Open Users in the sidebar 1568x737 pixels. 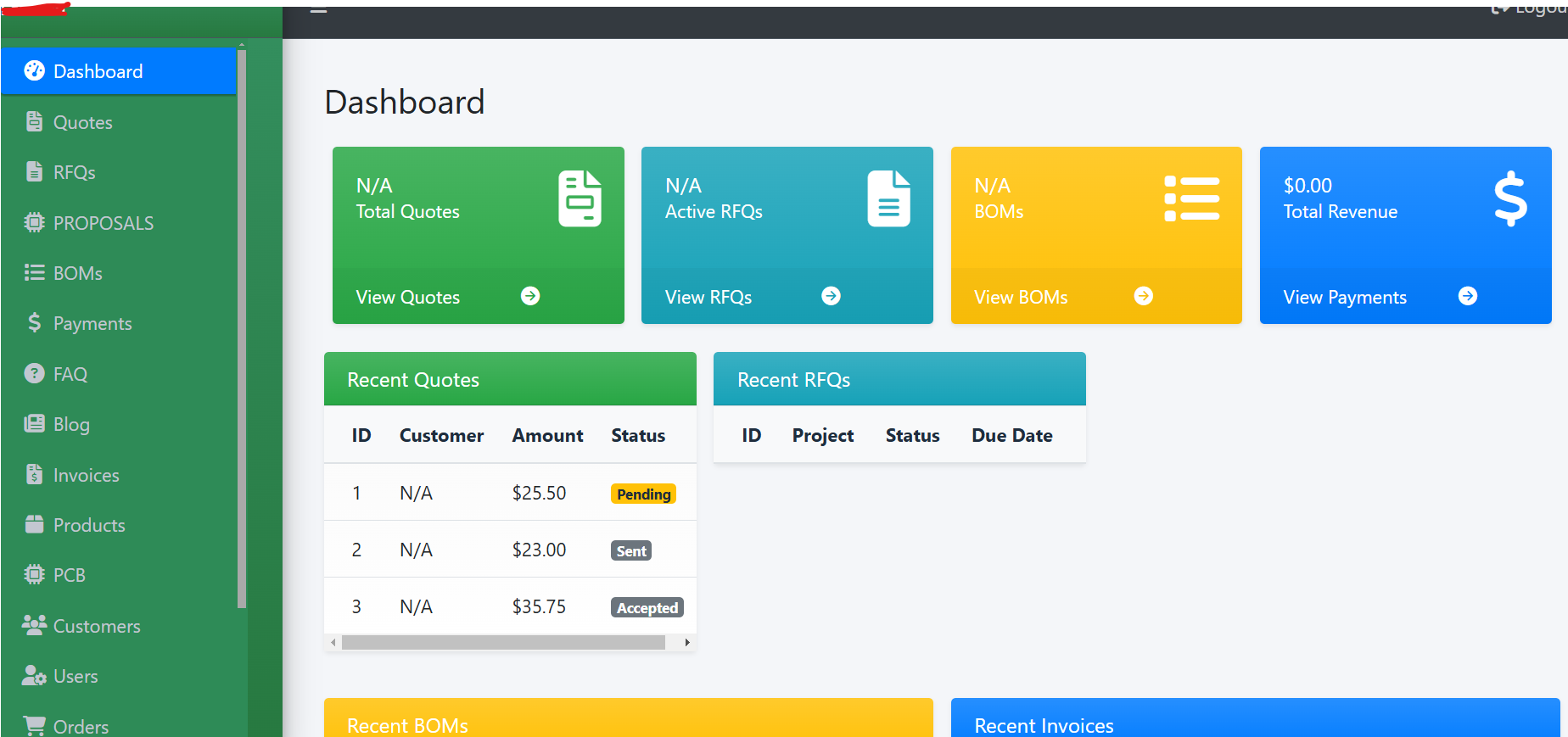(x=119, y=676)
